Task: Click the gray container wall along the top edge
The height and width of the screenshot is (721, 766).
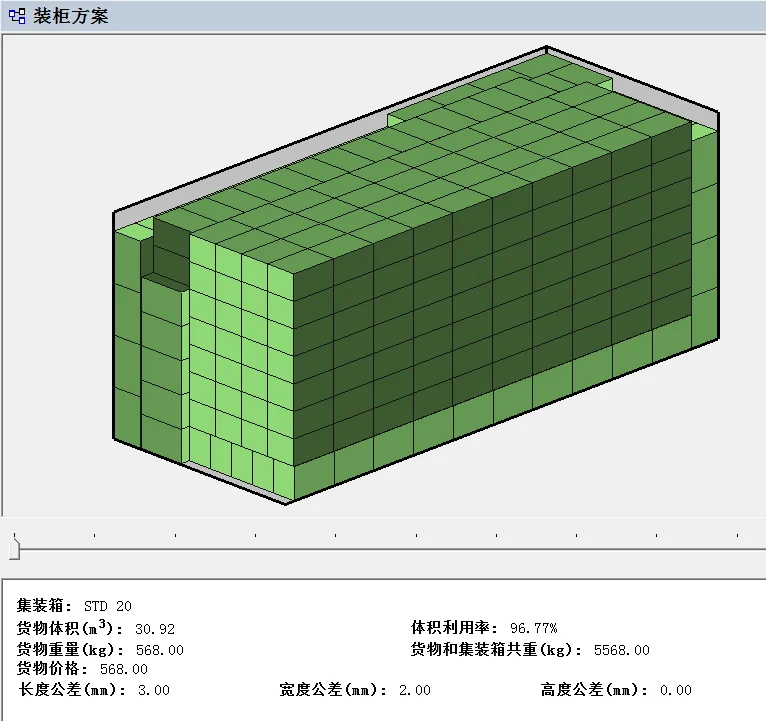Action: click(x=330, y=131)
